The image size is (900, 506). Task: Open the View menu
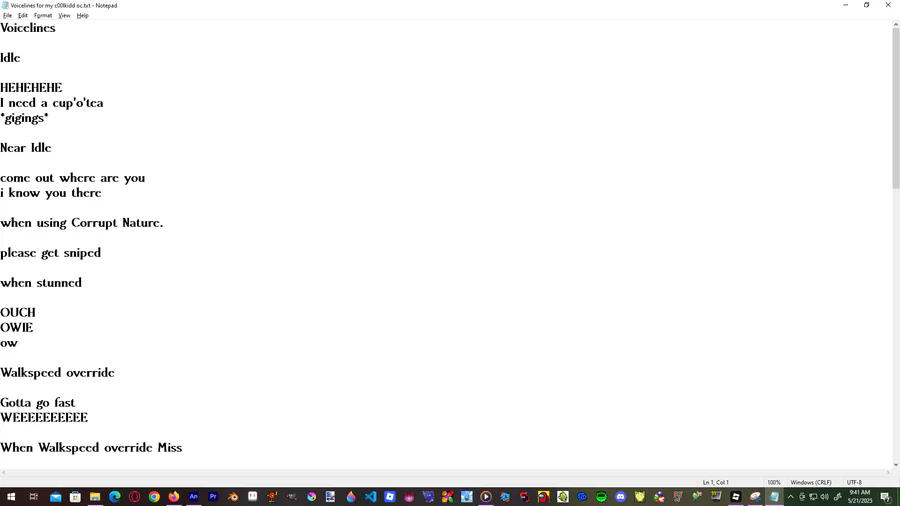pyautogui.click(x=64, y=15)
